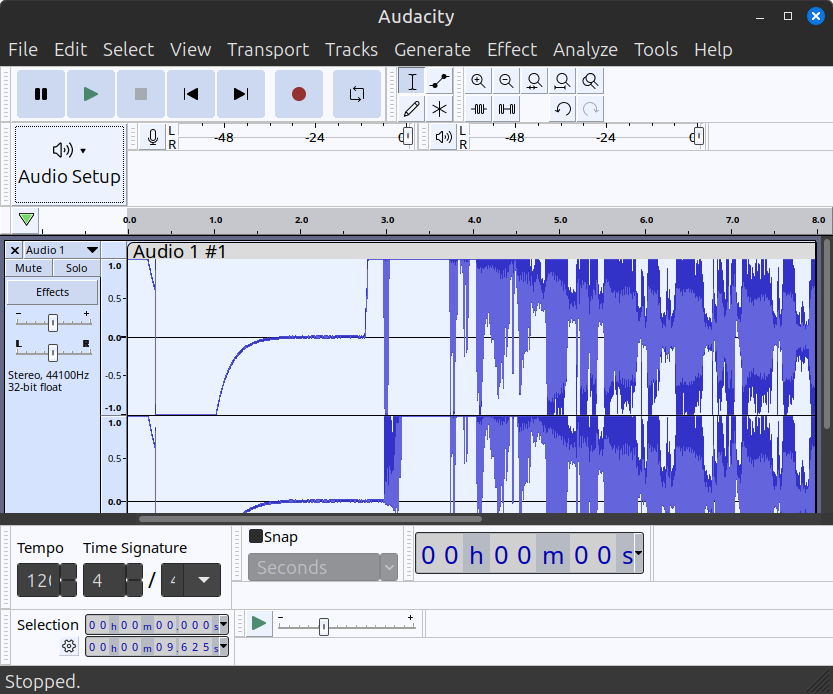Skip to start of project

(191, 94)
